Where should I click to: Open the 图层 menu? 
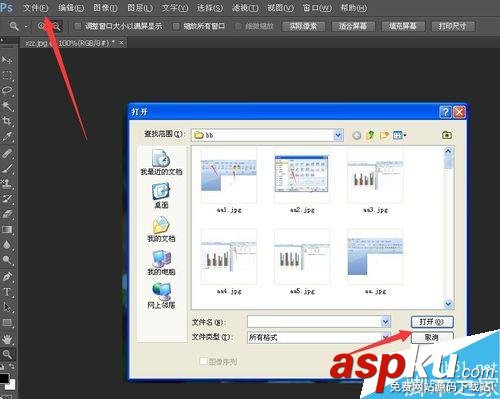point(140,8)
